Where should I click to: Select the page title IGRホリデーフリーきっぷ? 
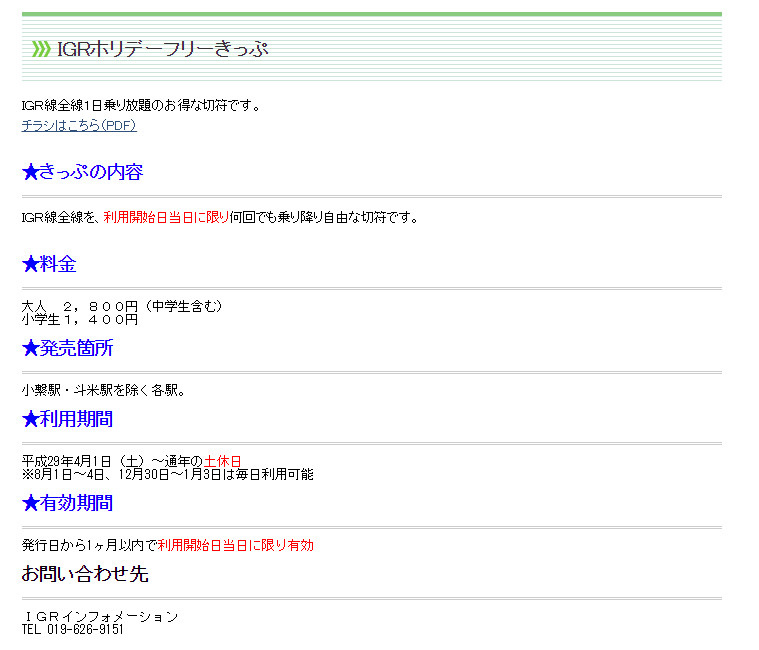click(x=163, y=49)
